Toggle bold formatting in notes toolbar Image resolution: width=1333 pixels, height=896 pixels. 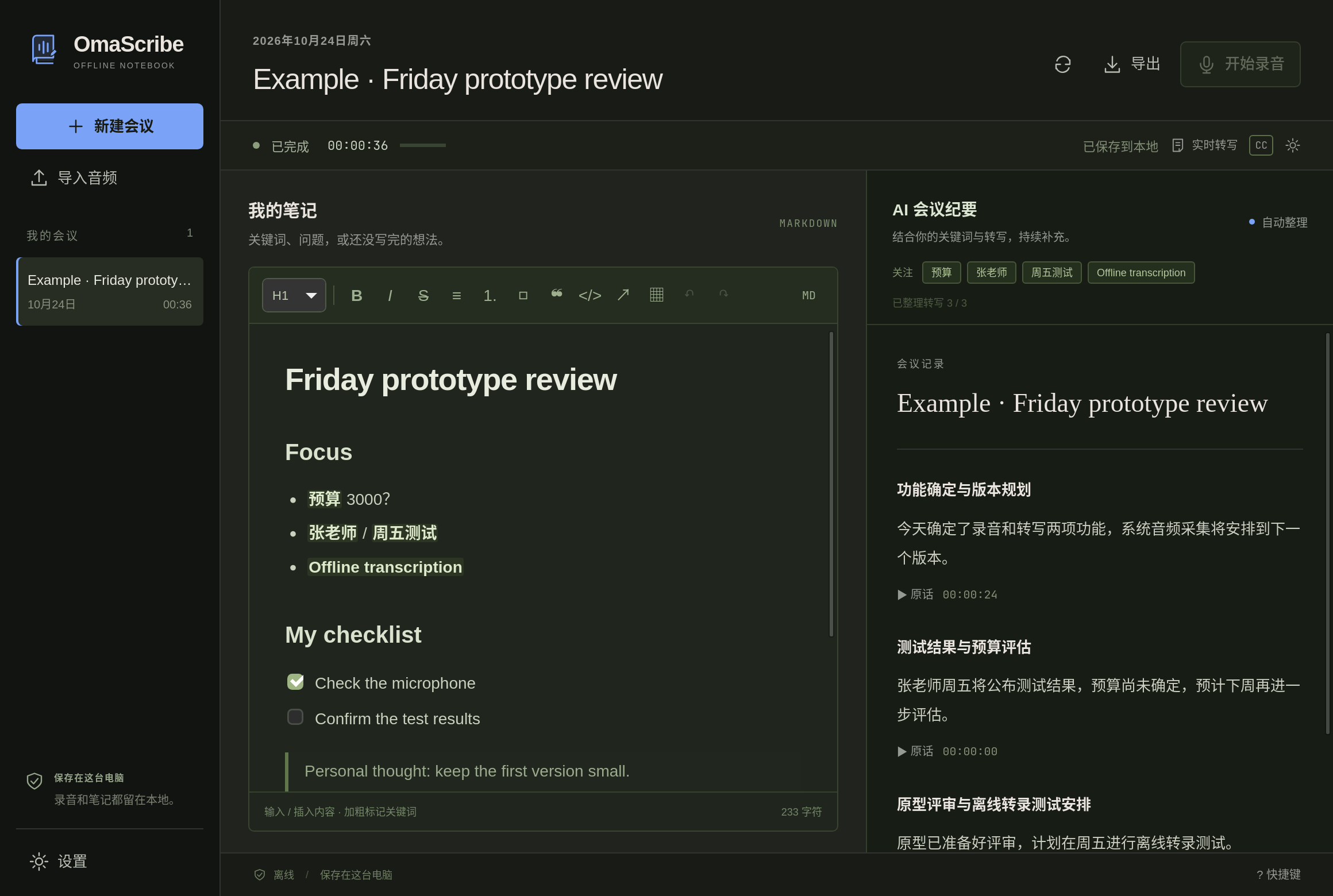point(356,295)
